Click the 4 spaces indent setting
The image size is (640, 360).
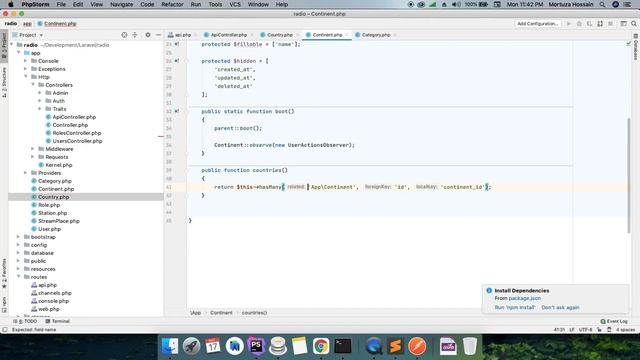tap(625, 329)
